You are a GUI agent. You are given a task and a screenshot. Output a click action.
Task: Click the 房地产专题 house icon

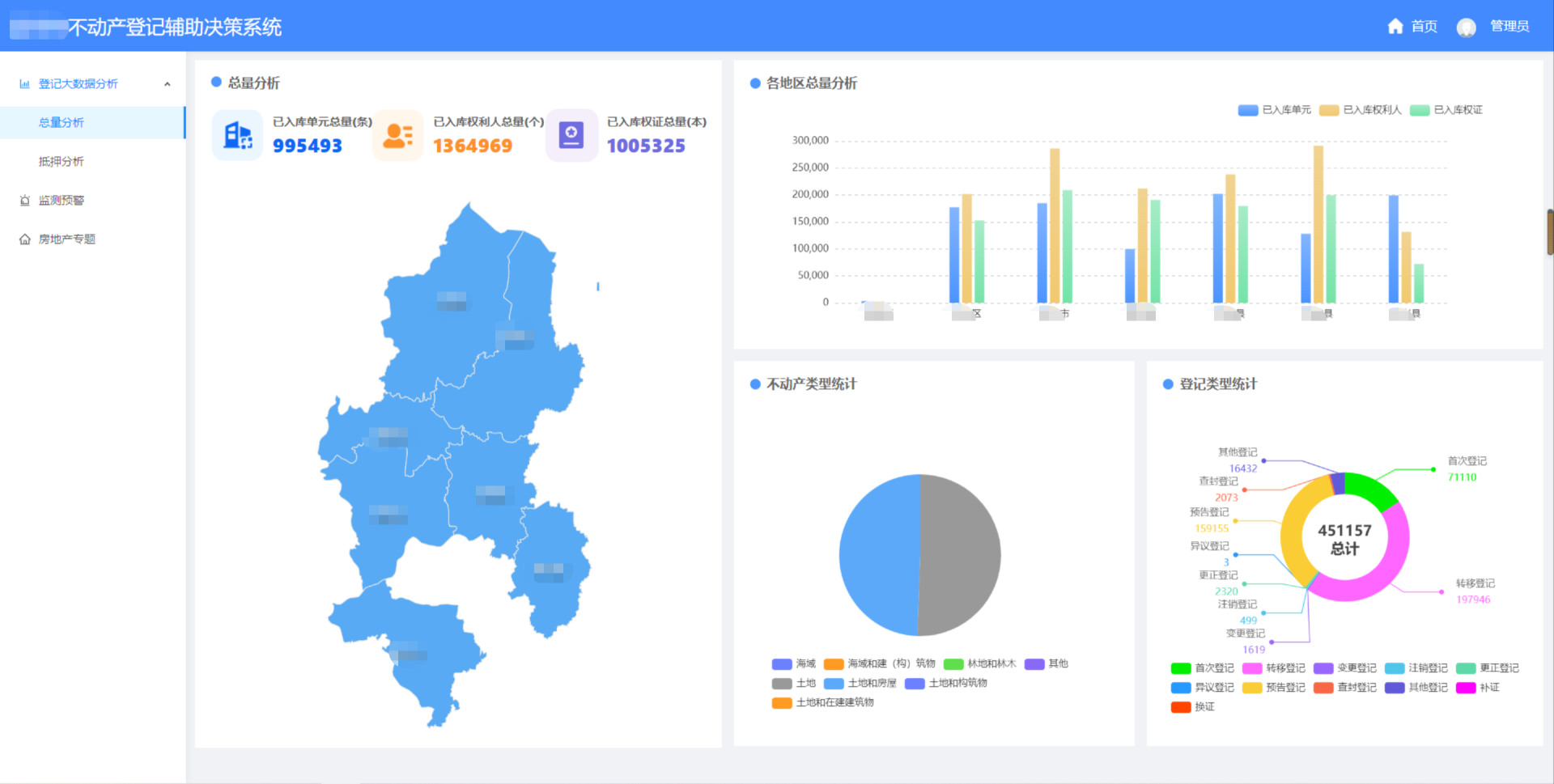tap(25, 239)
